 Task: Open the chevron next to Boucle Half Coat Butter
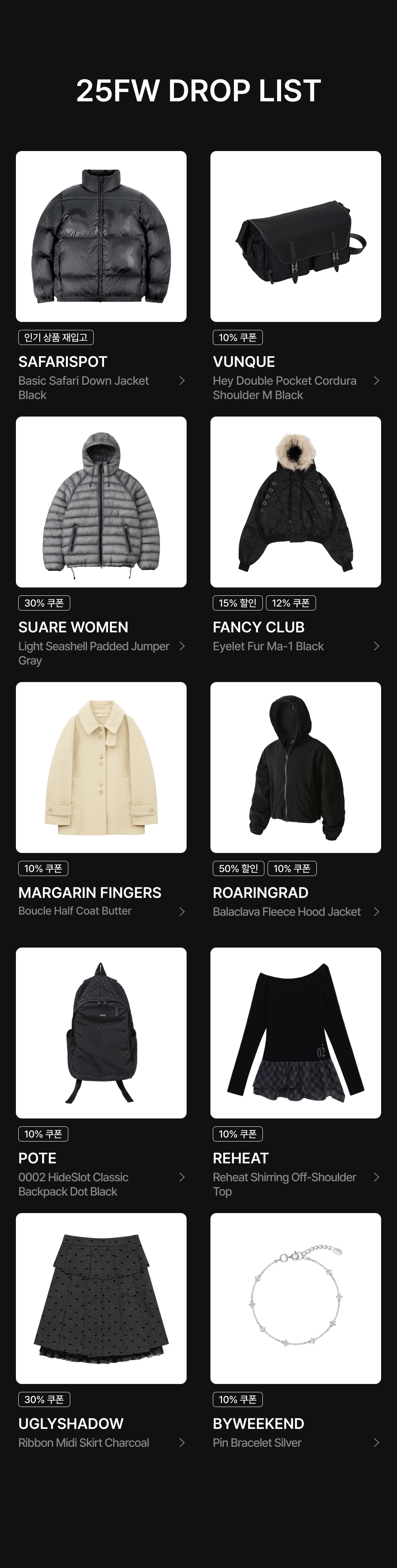point(182,911)
